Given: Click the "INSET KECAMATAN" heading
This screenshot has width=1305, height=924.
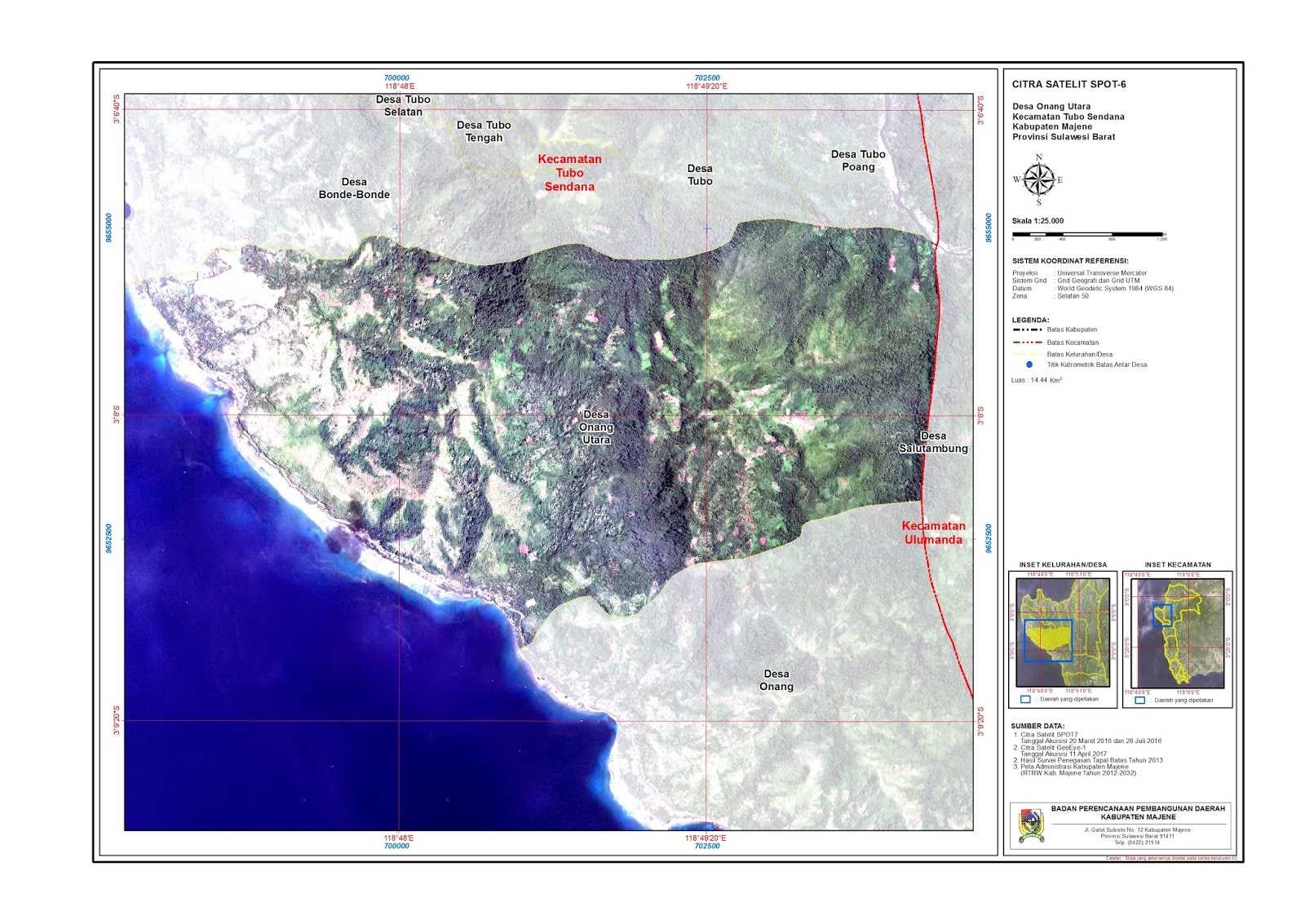Looking at the screenshot, I should (1178, 564).
